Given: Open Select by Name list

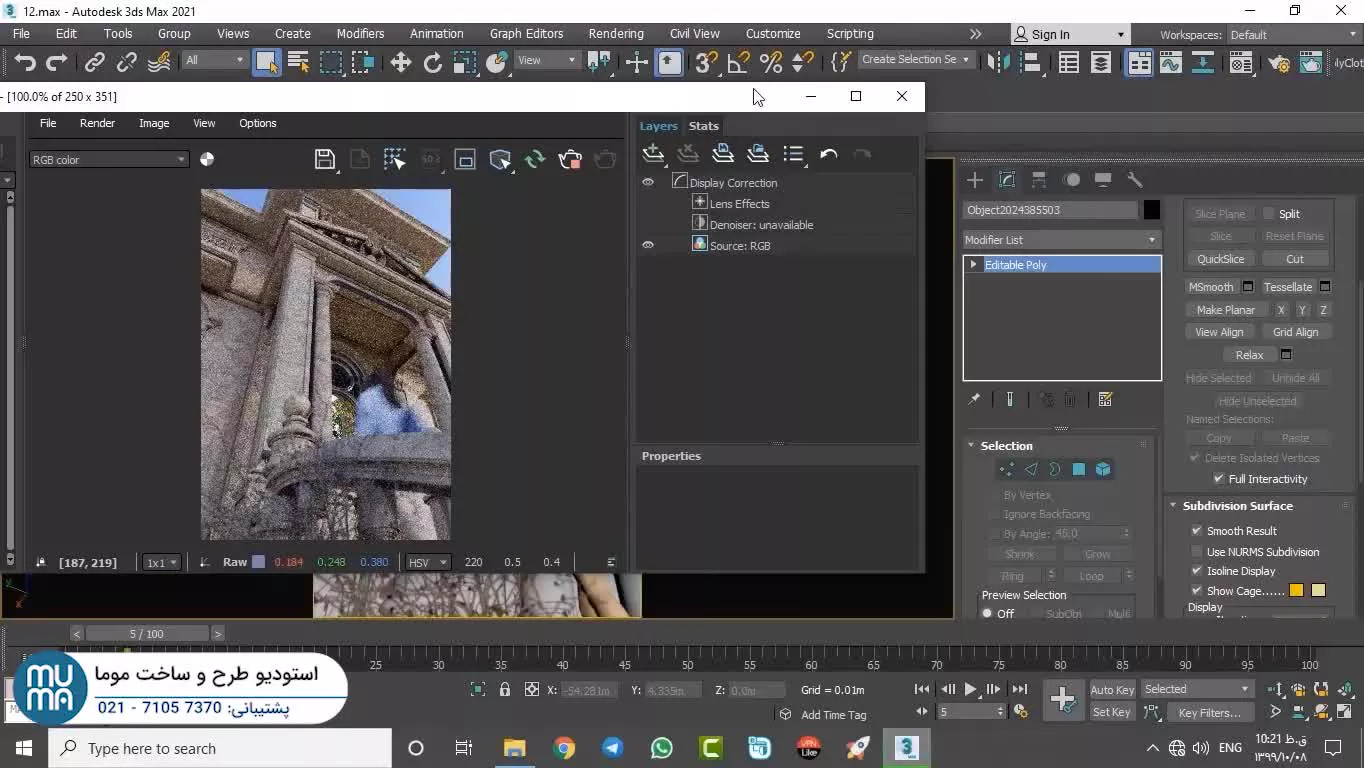Looking at the screenshot, I should pos(298,63).
